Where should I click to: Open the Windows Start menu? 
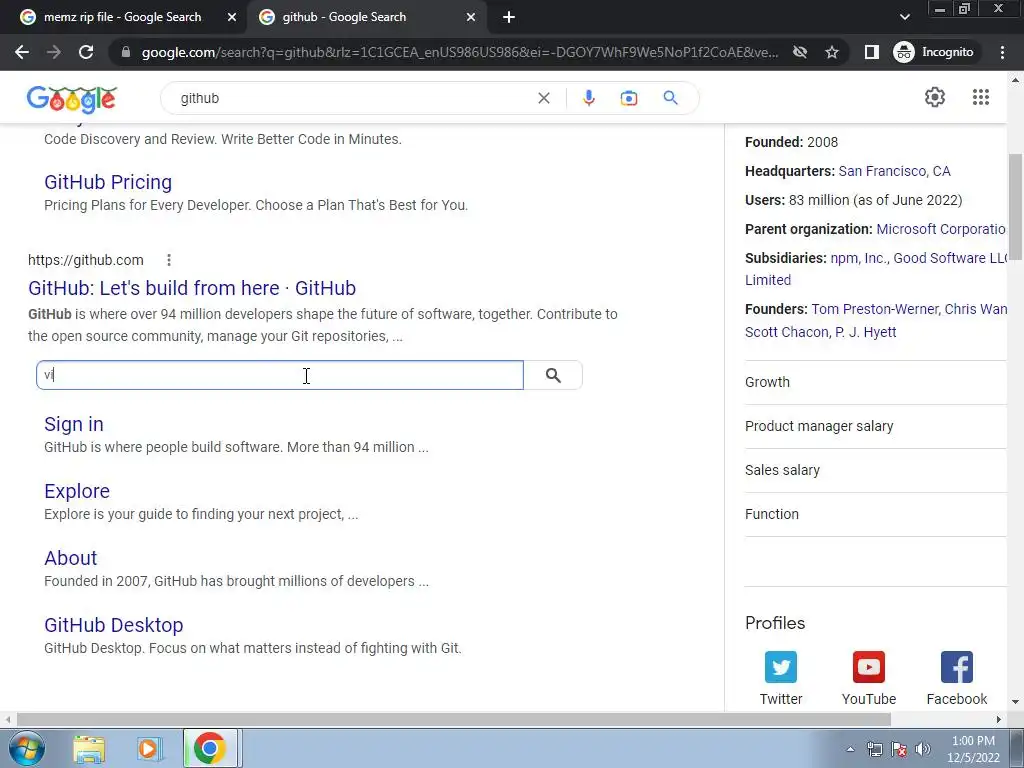[x=26, y=748]
